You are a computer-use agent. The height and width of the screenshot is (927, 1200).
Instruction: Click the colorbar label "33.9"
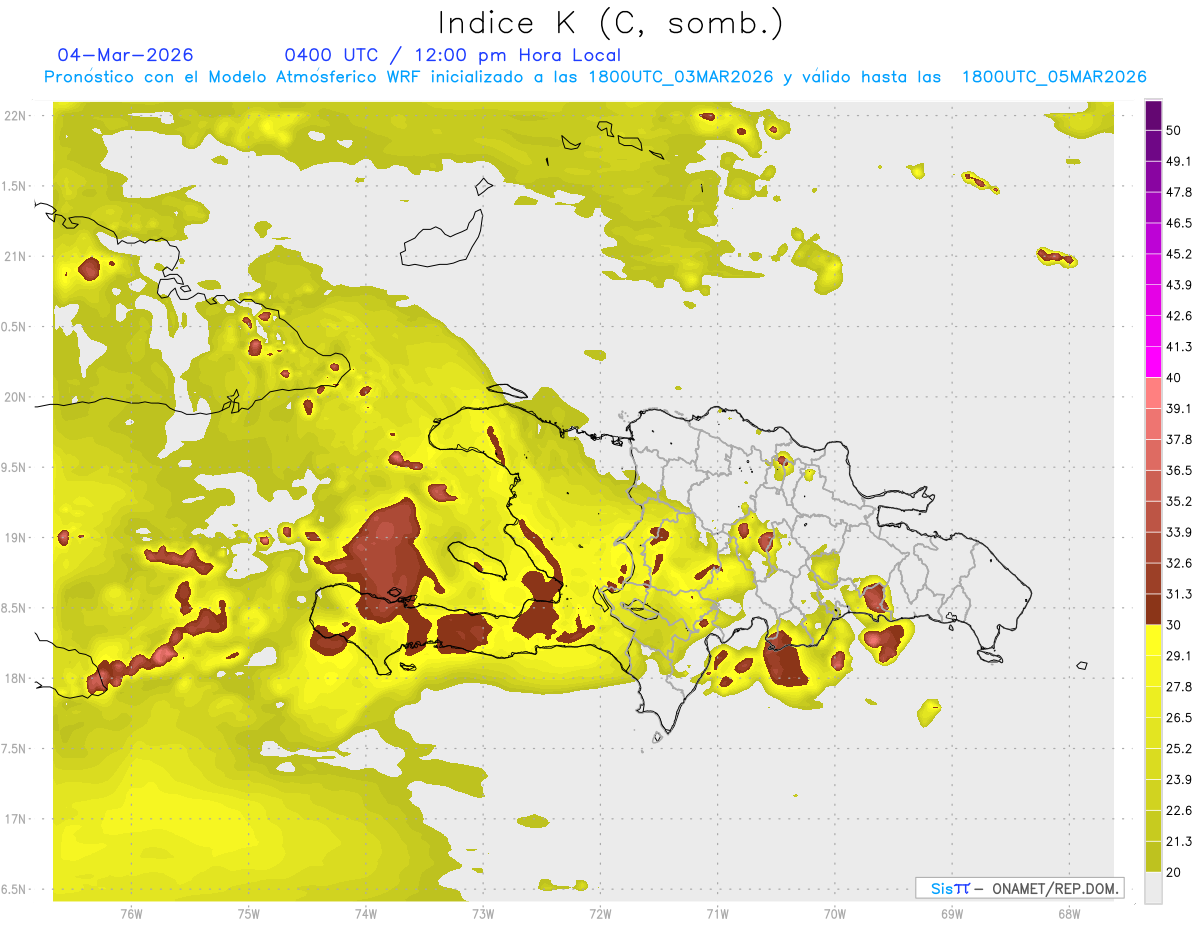1179,532
